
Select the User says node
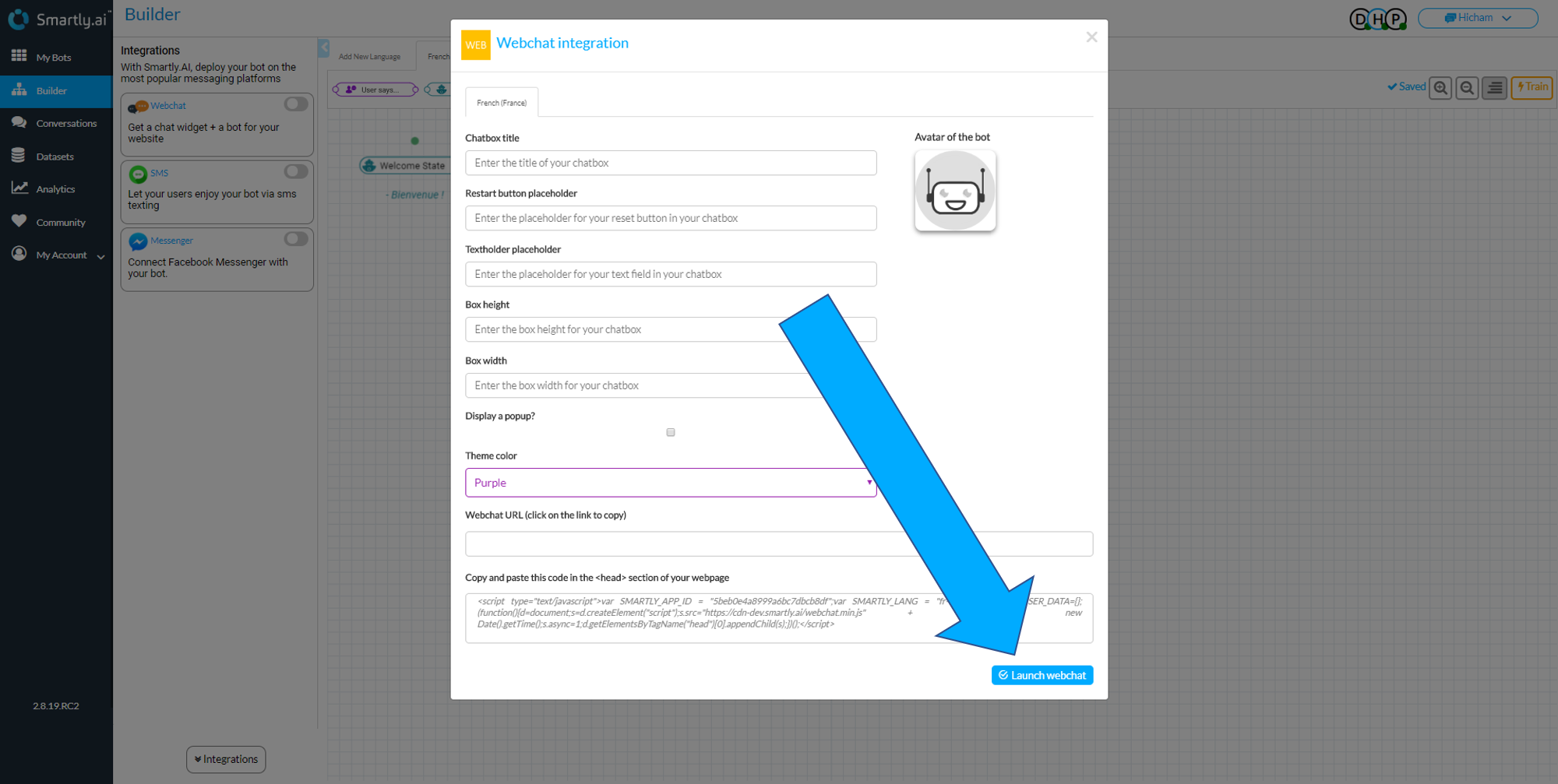tap(376, 90)
